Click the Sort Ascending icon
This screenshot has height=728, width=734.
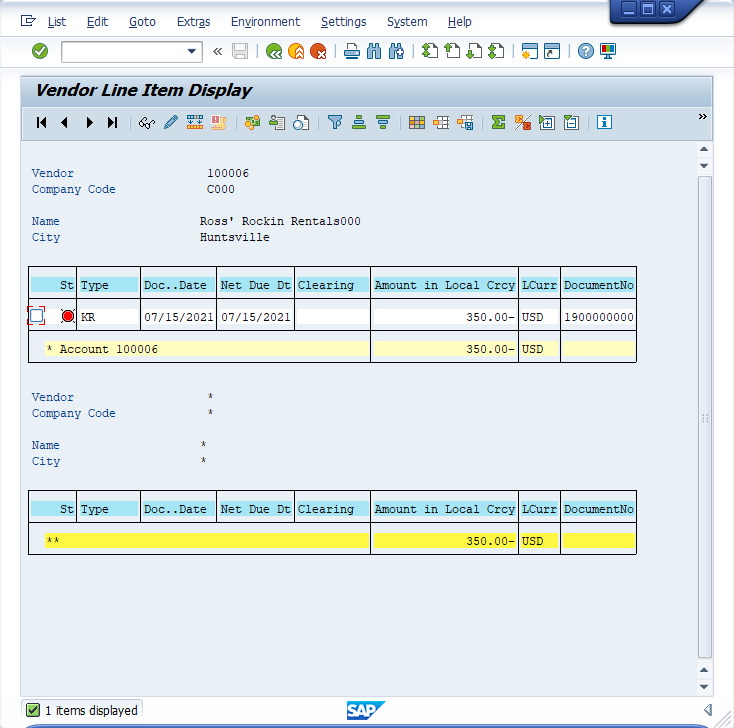(x=359, y=123)
